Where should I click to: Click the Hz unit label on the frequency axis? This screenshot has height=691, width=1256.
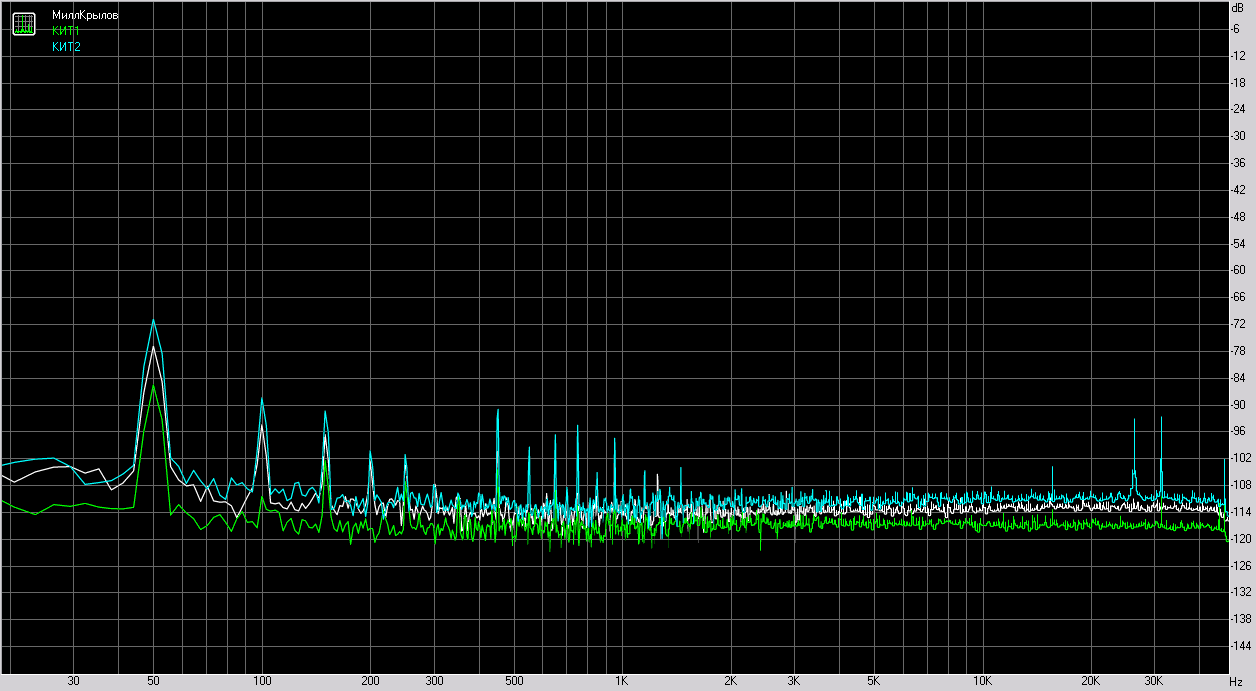click(1236, 682)
